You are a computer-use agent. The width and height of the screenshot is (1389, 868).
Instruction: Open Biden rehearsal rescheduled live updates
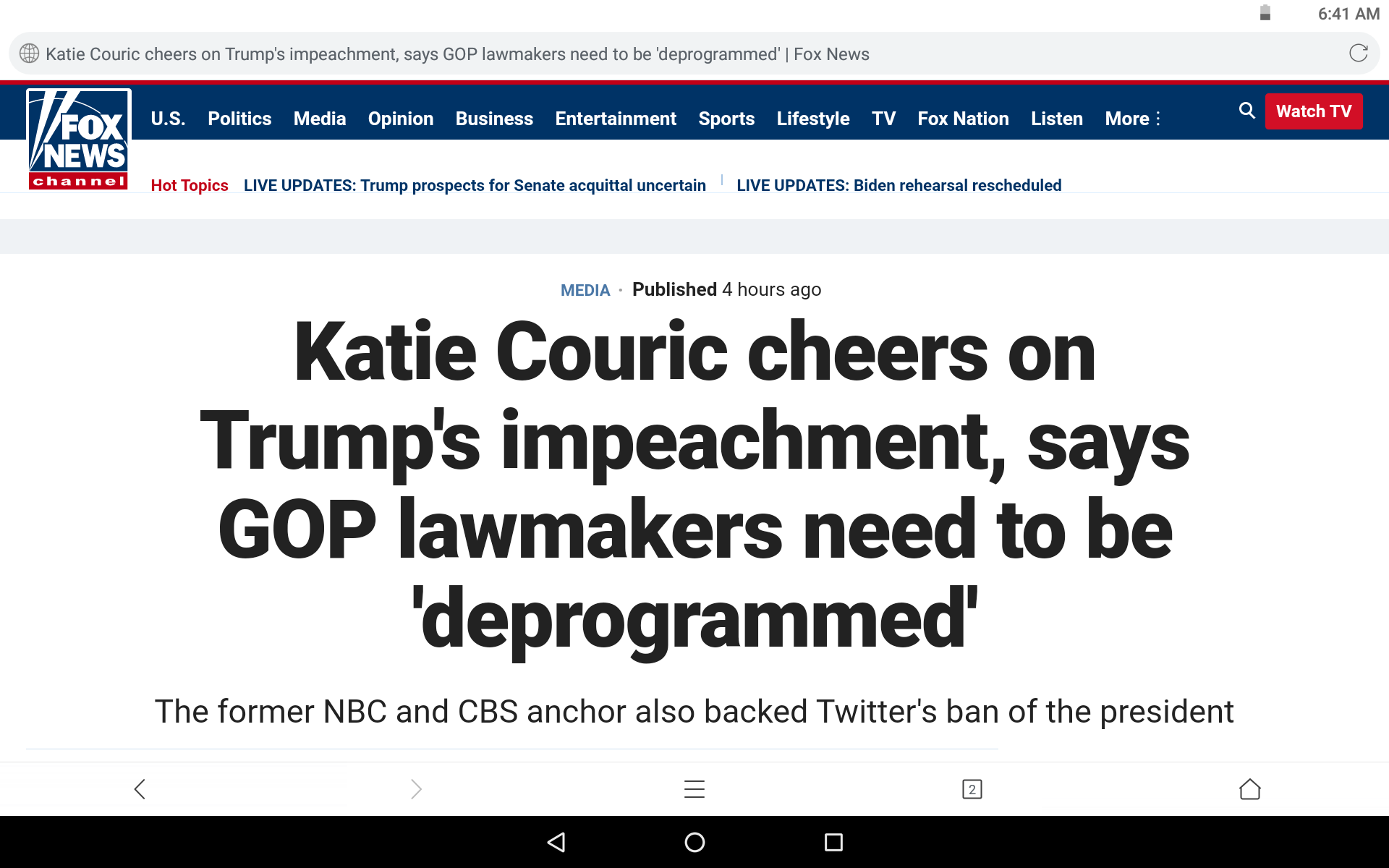[x=899, y=185]
